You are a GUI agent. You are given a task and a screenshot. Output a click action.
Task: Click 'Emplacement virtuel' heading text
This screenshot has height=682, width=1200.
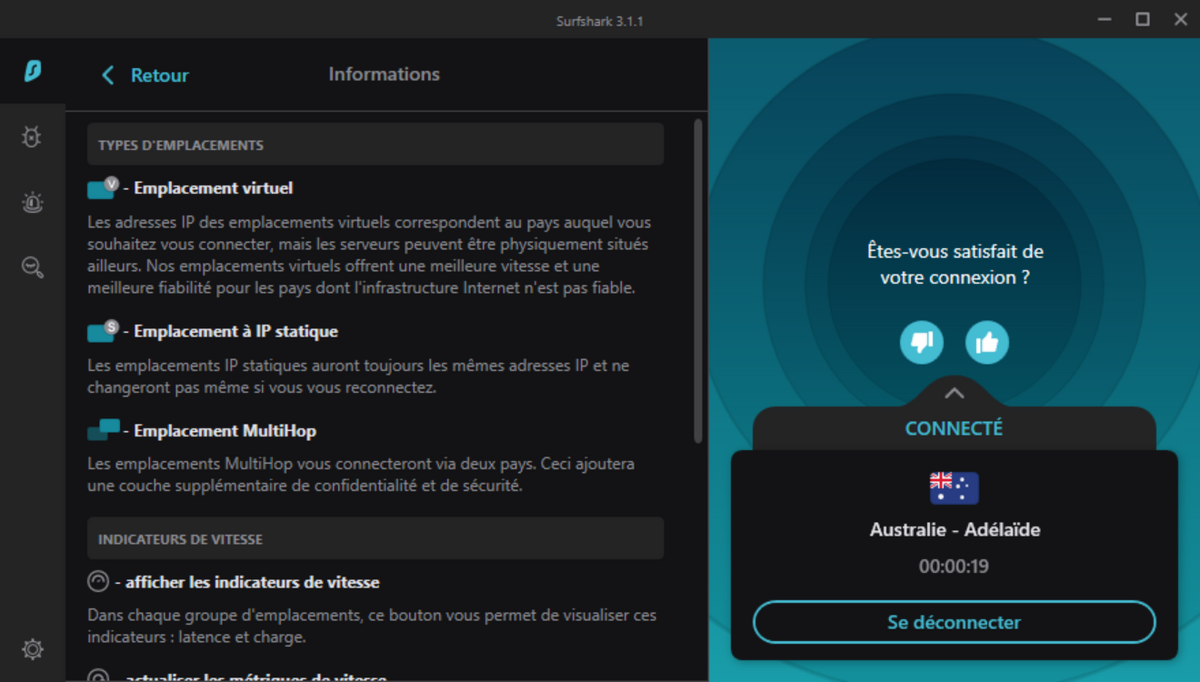pos(213,188)
